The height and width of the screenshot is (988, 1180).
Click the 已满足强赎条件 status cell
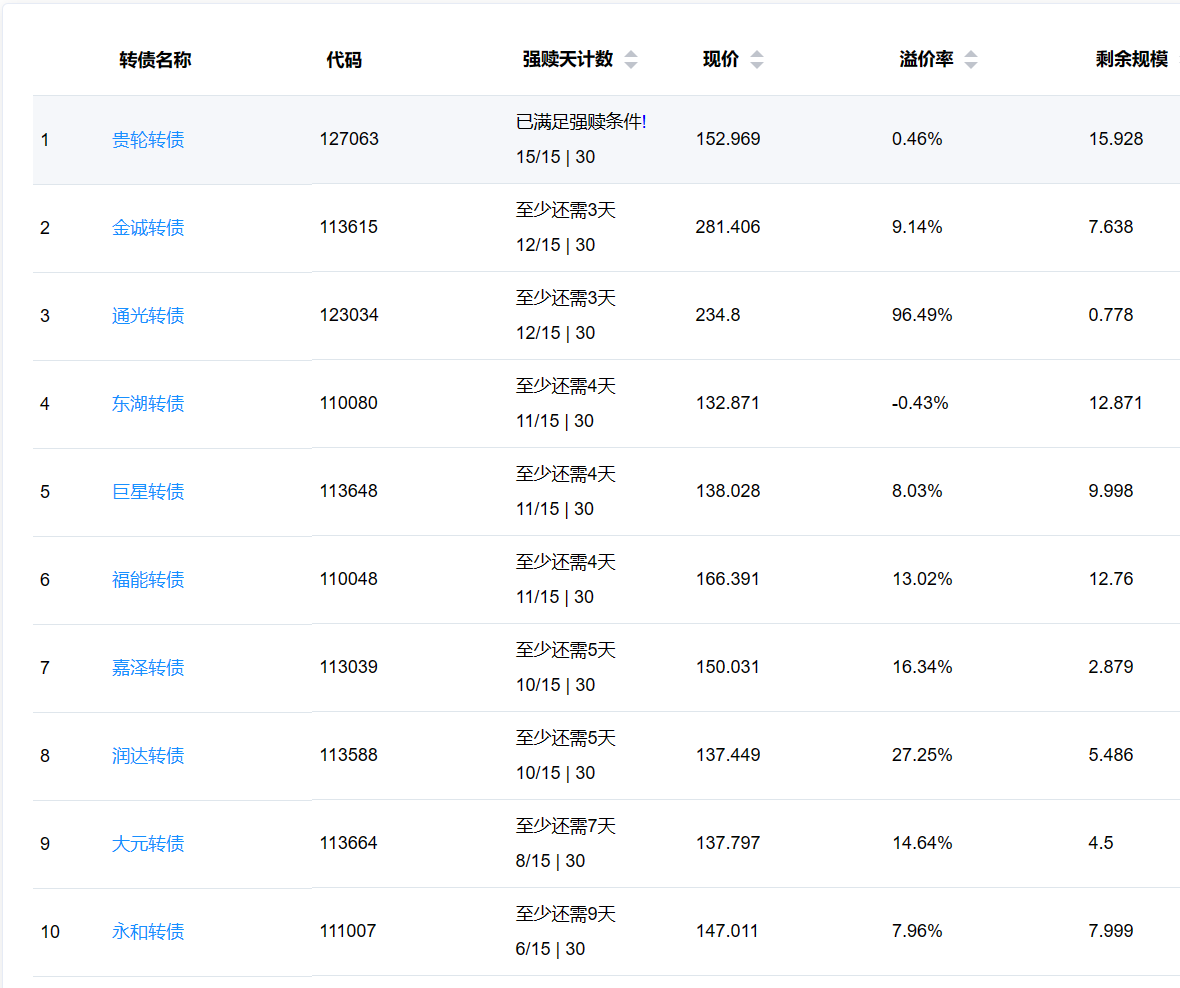click(x=581, y=123)
